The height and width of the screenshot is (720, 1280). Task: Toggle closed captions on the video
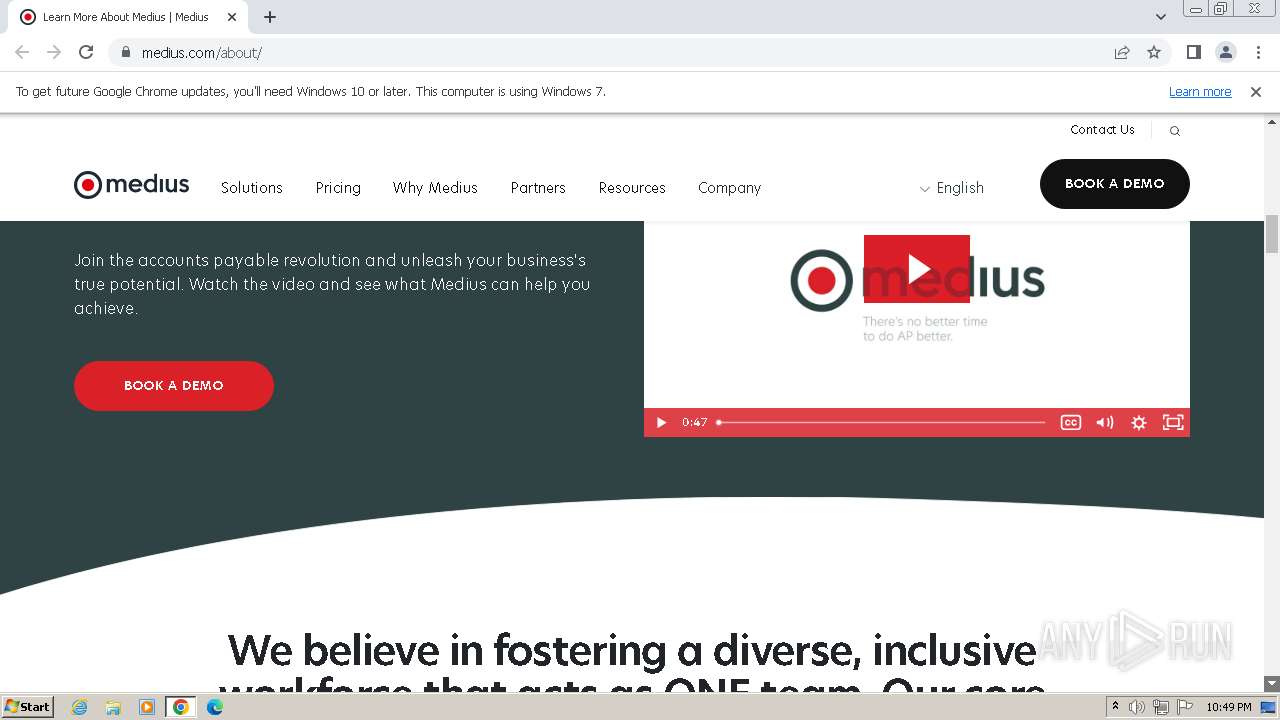(x=1071, y=423)
